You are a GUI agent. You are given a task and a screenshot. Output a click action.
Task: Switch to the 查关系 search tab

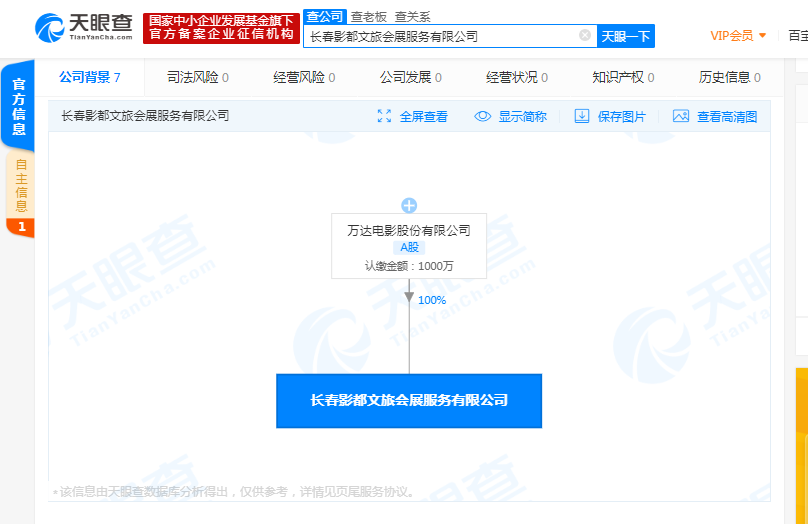pos(412,17)
